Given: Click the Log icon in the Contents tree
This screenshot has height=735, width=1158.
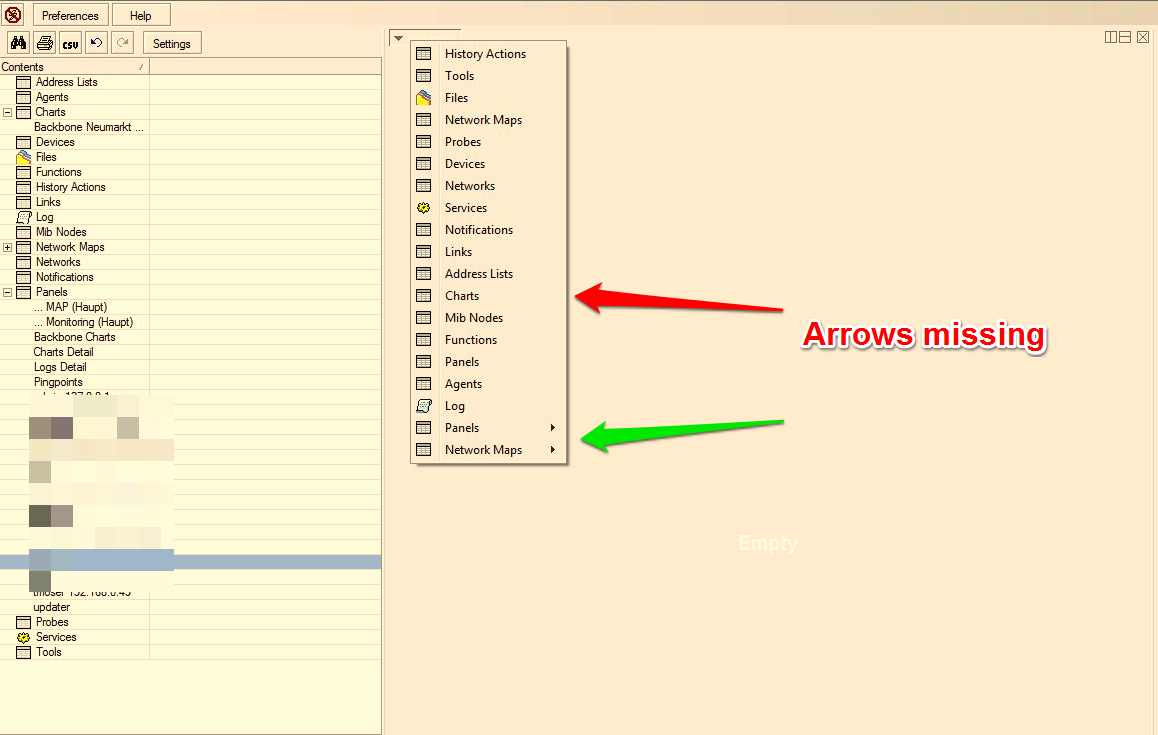Looking at the screenshot, I should point(24,217).
